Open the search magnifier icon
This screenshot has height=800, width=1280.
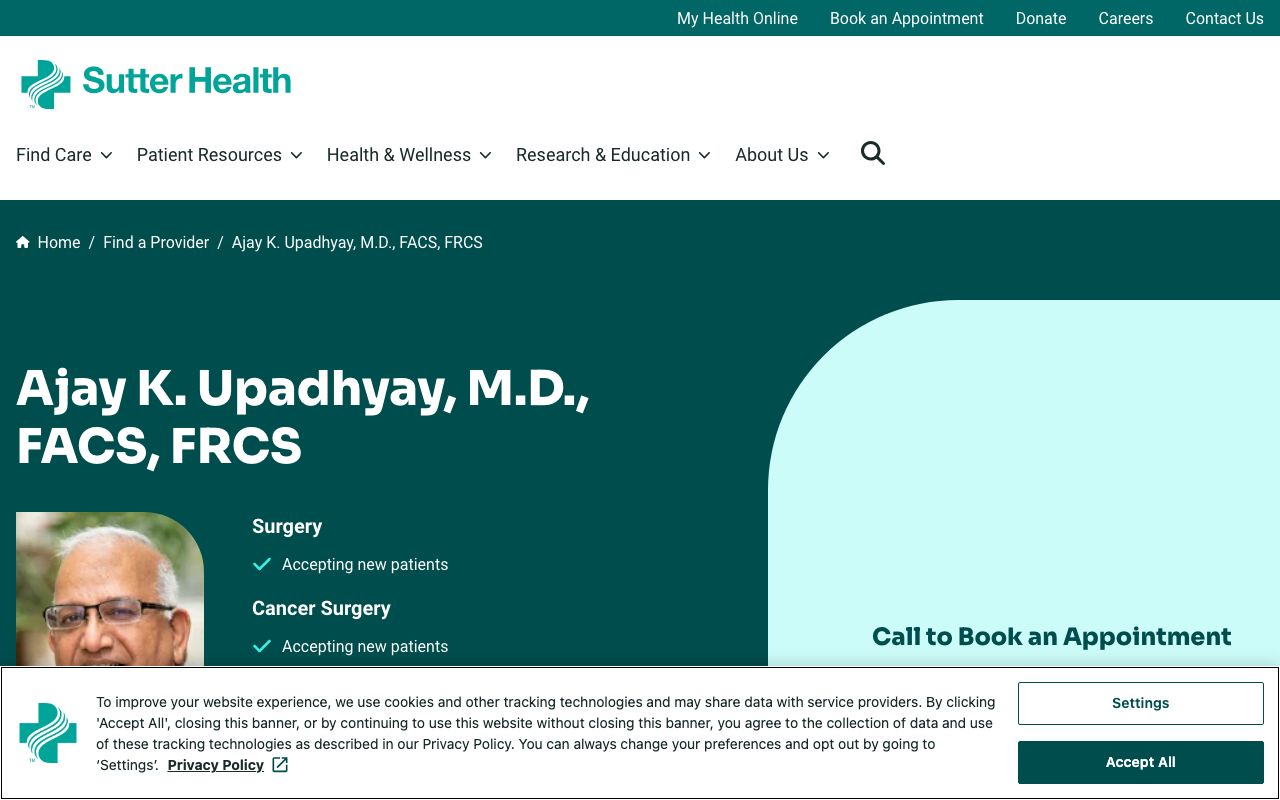pos(872,153)
